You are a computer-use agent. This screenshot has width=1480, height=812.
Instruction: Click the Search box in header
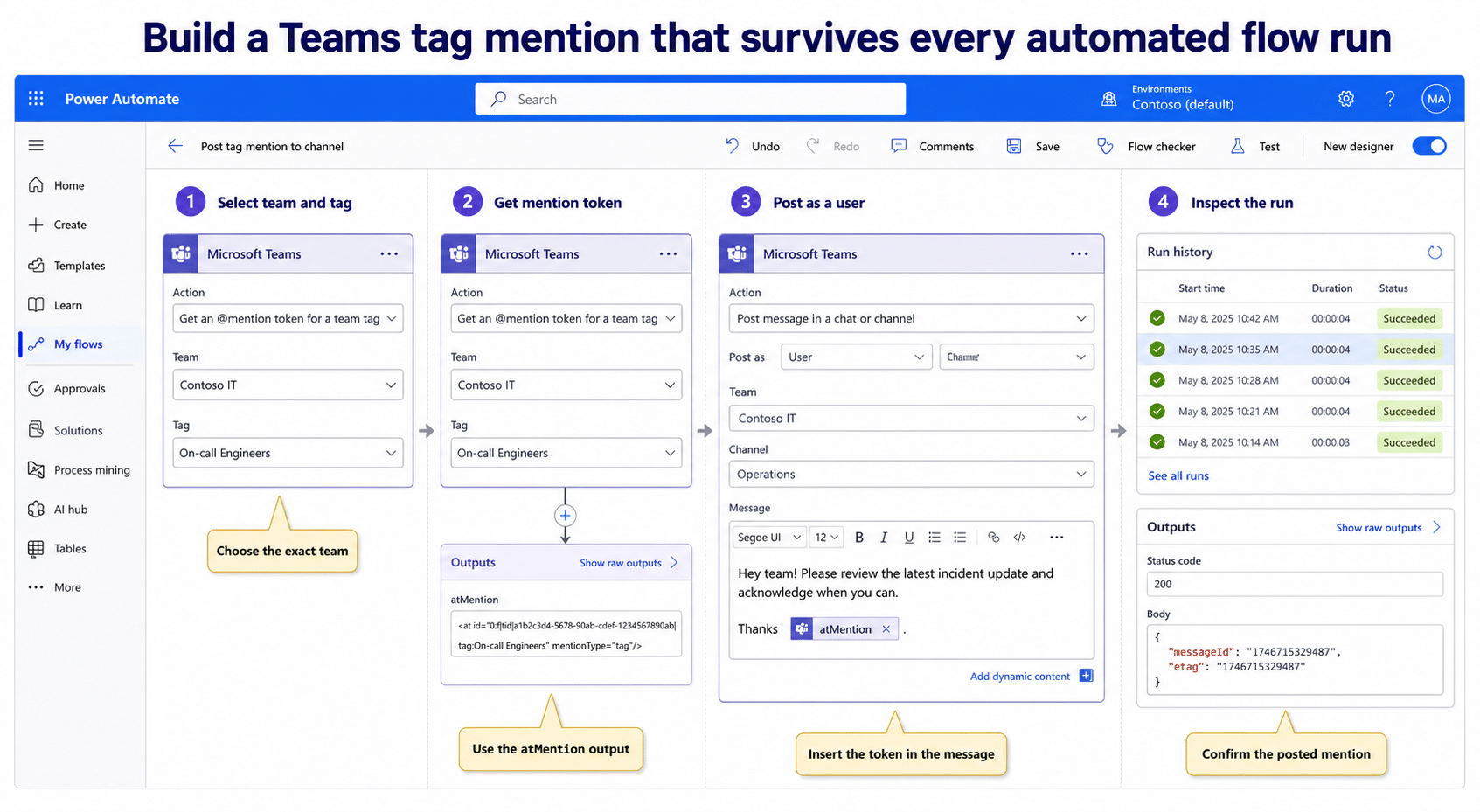[x=691, y=99]
